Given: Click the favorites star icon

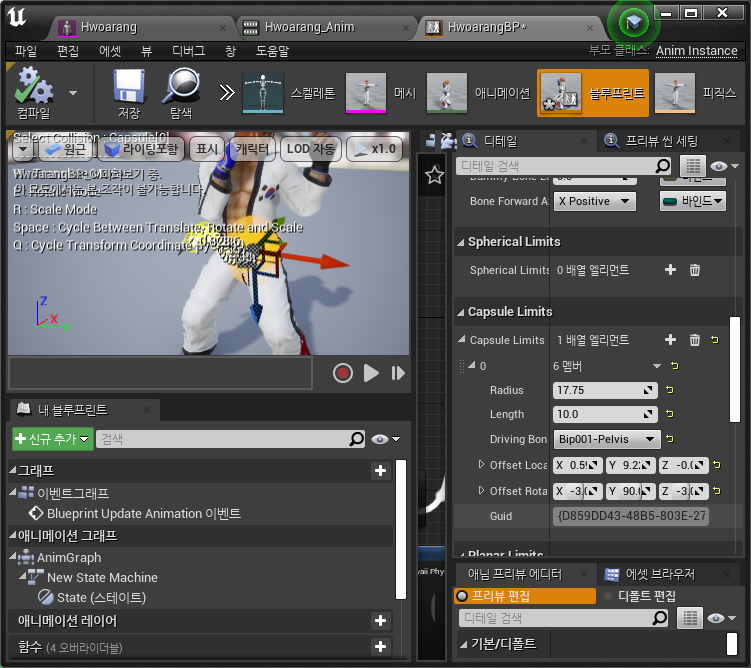Looking at the screenshot, I should pos(434,175).
